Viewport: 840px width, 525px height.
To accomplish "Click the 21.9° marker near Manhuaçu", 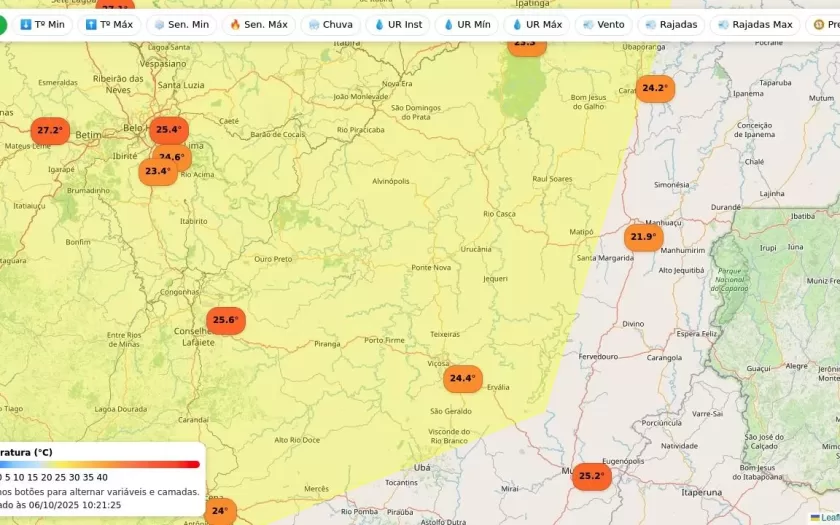I will coord(643,238).
